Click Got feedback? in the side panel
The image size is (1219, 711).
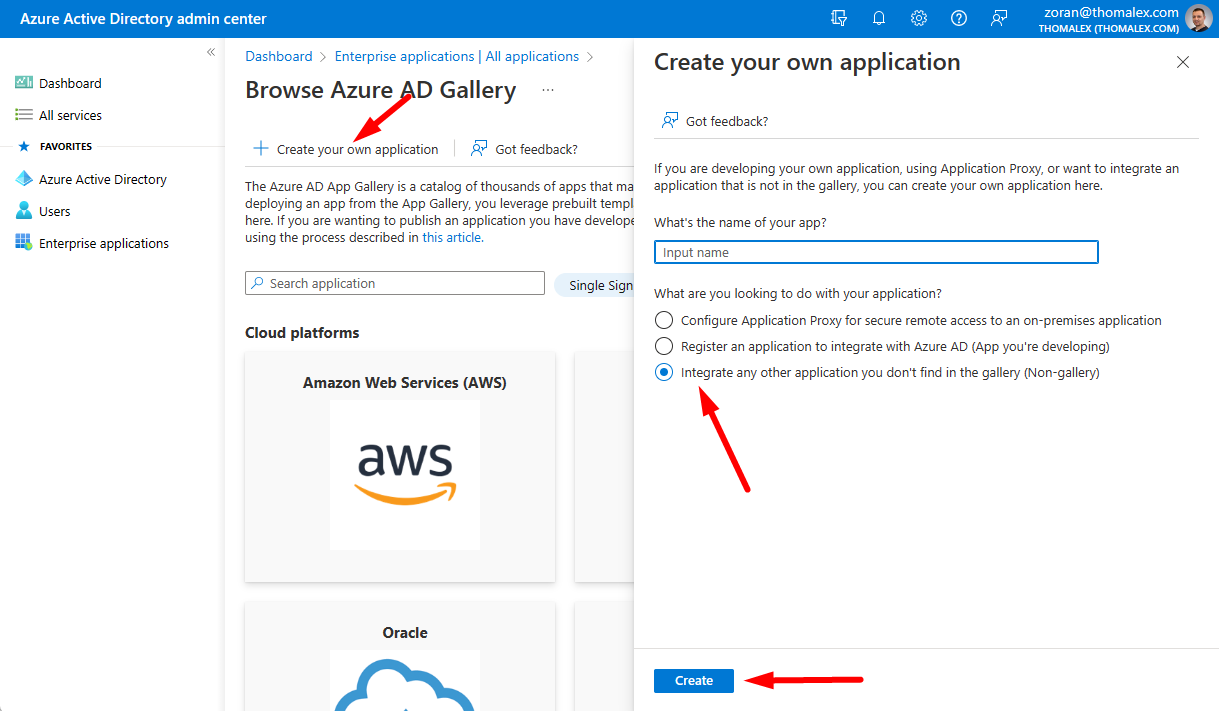coord(715,121)
